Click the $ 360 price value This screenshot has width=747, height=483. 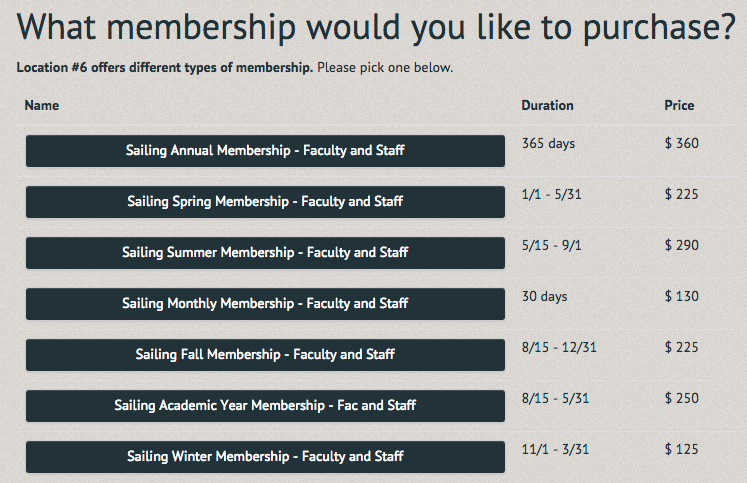click(x=682, y=143)
